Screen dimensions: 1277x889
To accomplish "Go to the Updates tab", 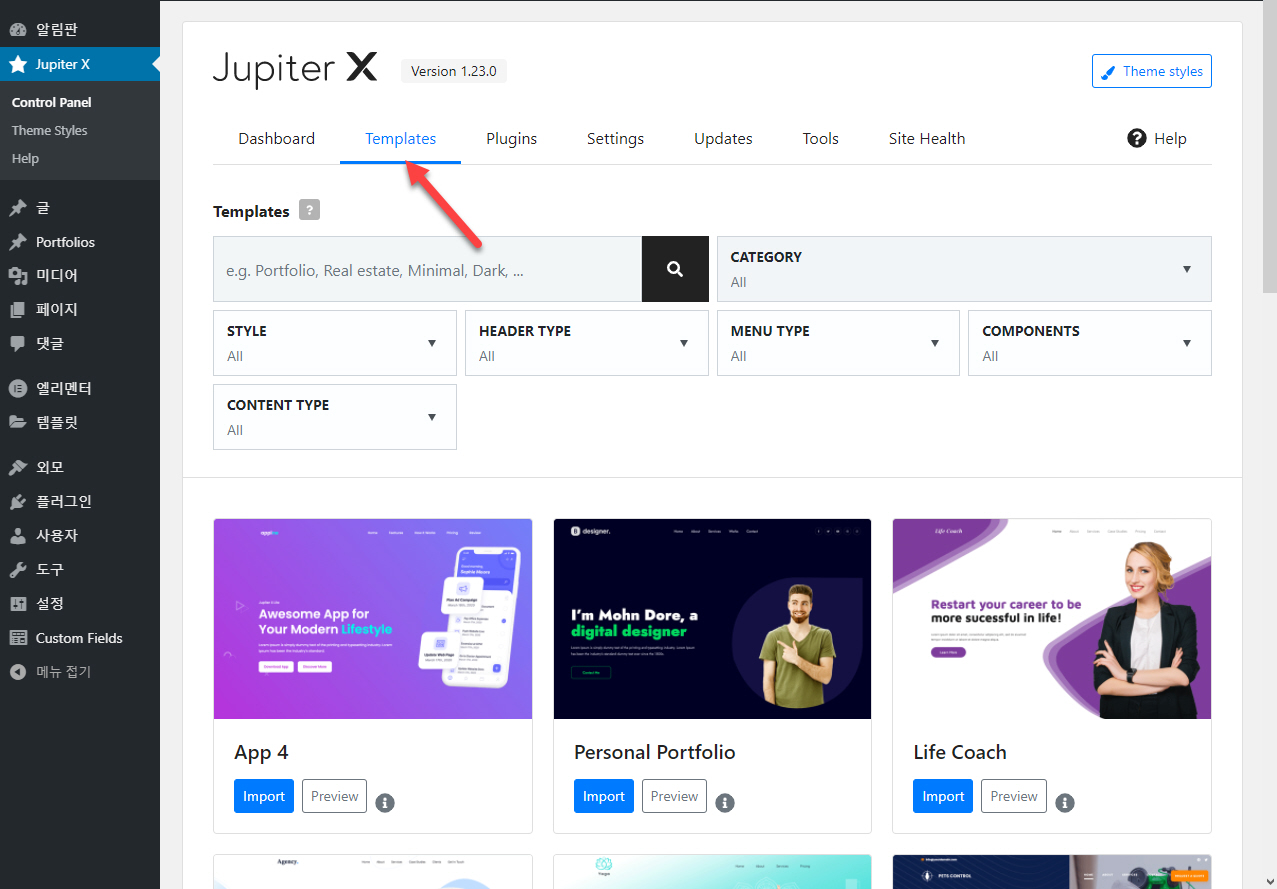I will 723,139.
